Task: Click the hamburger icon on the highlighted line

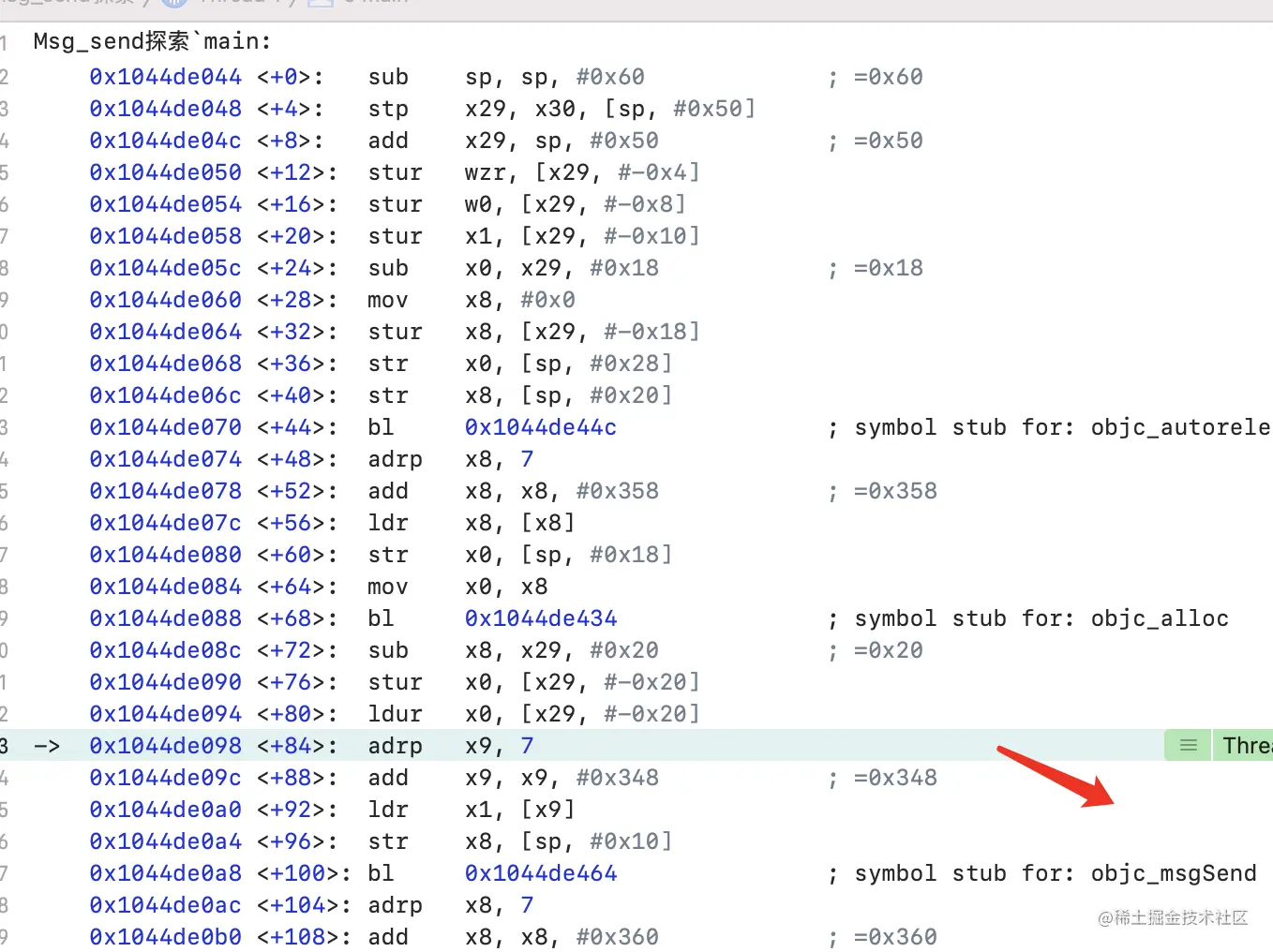Action: point(1187,744)
